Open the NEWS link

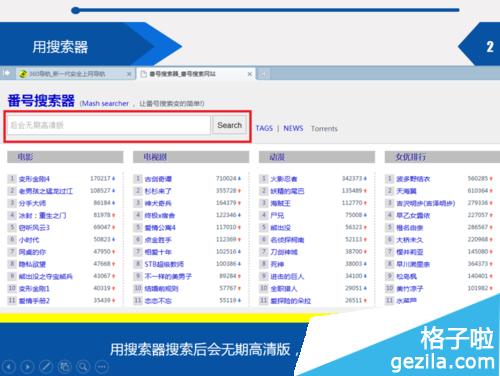pos(293,128)
